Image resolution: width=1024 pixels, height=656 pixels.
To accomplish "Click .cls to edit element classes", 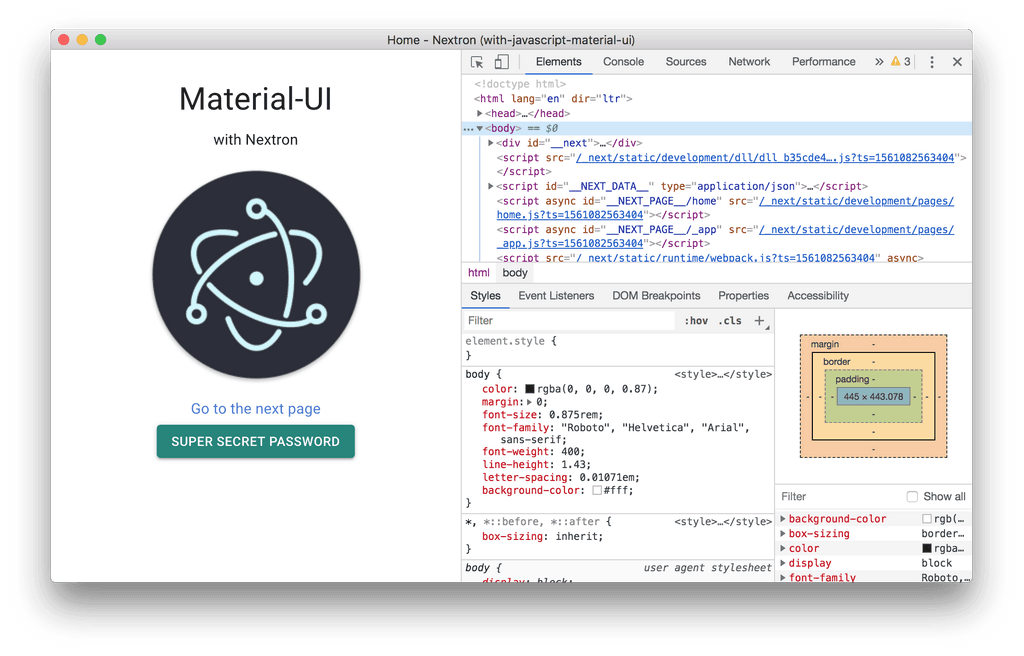I will tap(728, 320).
